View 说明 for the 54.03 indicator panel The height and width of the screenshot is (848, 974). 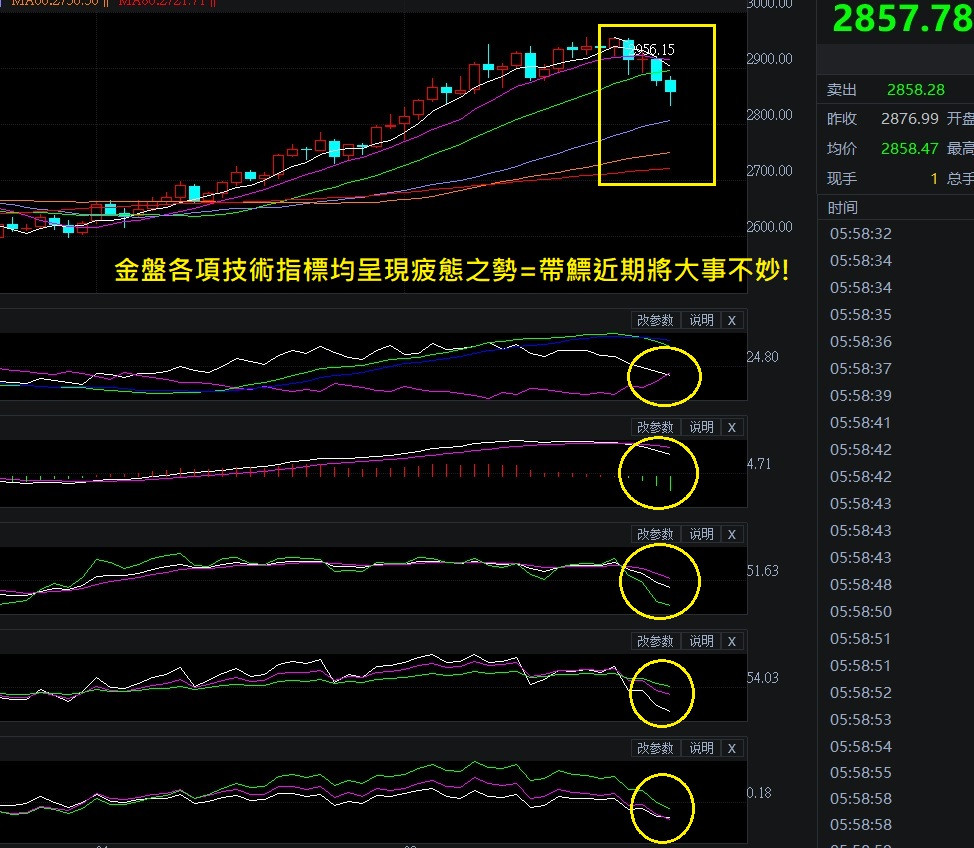701,641
